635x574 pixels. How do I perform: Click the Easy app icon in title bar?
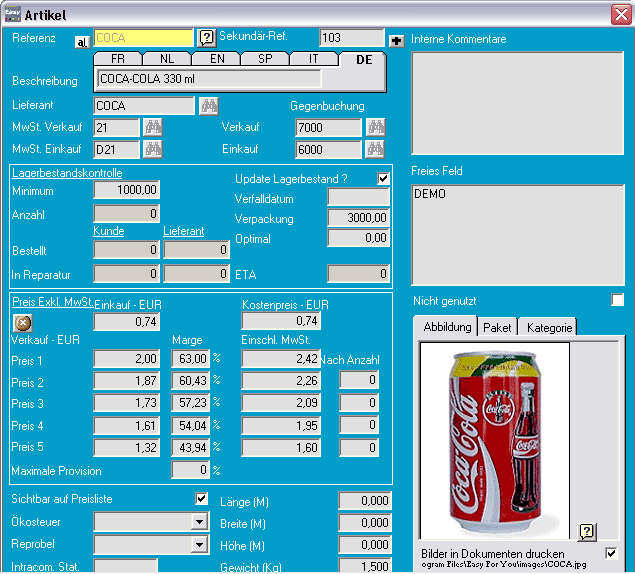tap(13, 15)
